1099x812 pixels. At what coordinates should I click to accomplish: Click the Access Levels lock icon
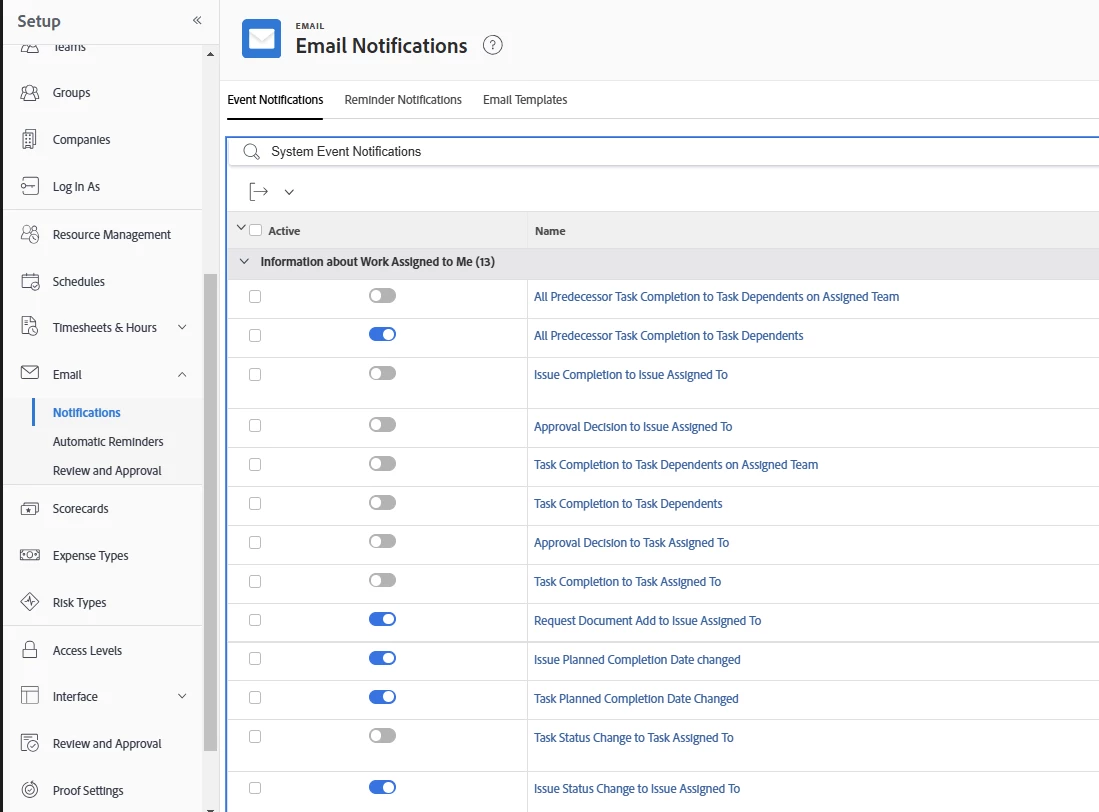pos(29,649)
